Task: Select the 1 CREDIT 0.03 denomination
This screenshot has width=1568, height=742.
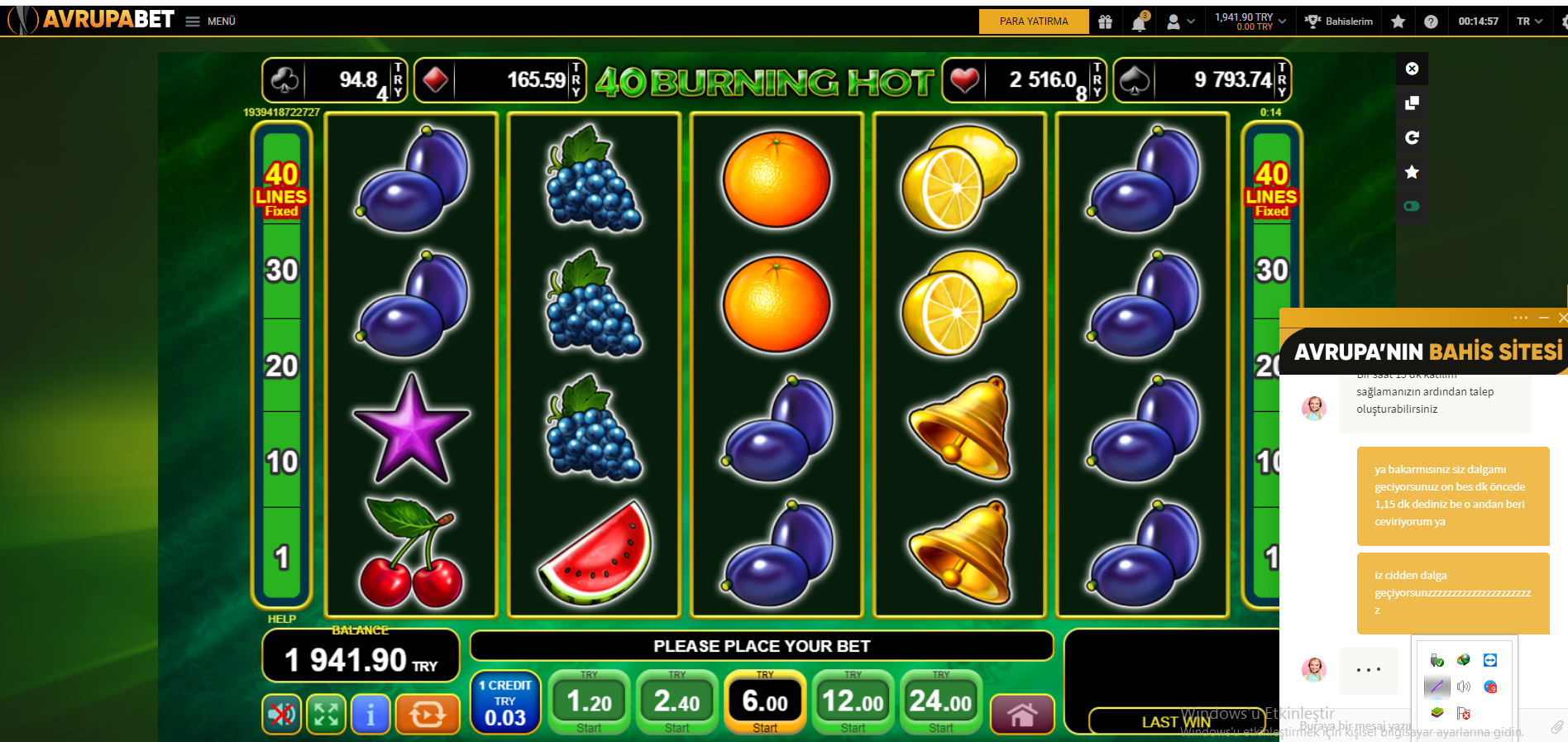Action: click(x=505, y=702)
